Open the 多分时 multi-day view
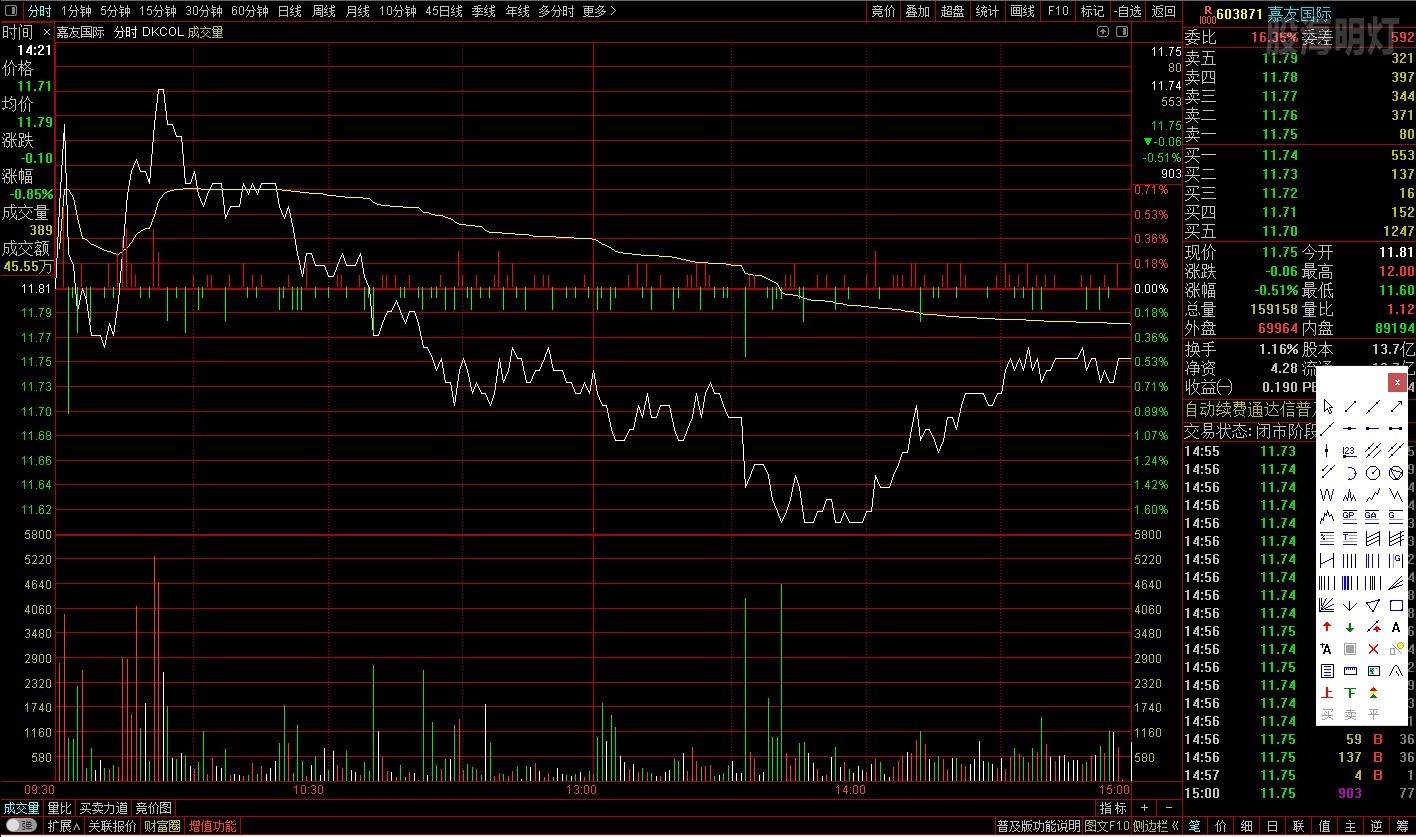This screenshot has width=1416, height=837. coord(556,11)
